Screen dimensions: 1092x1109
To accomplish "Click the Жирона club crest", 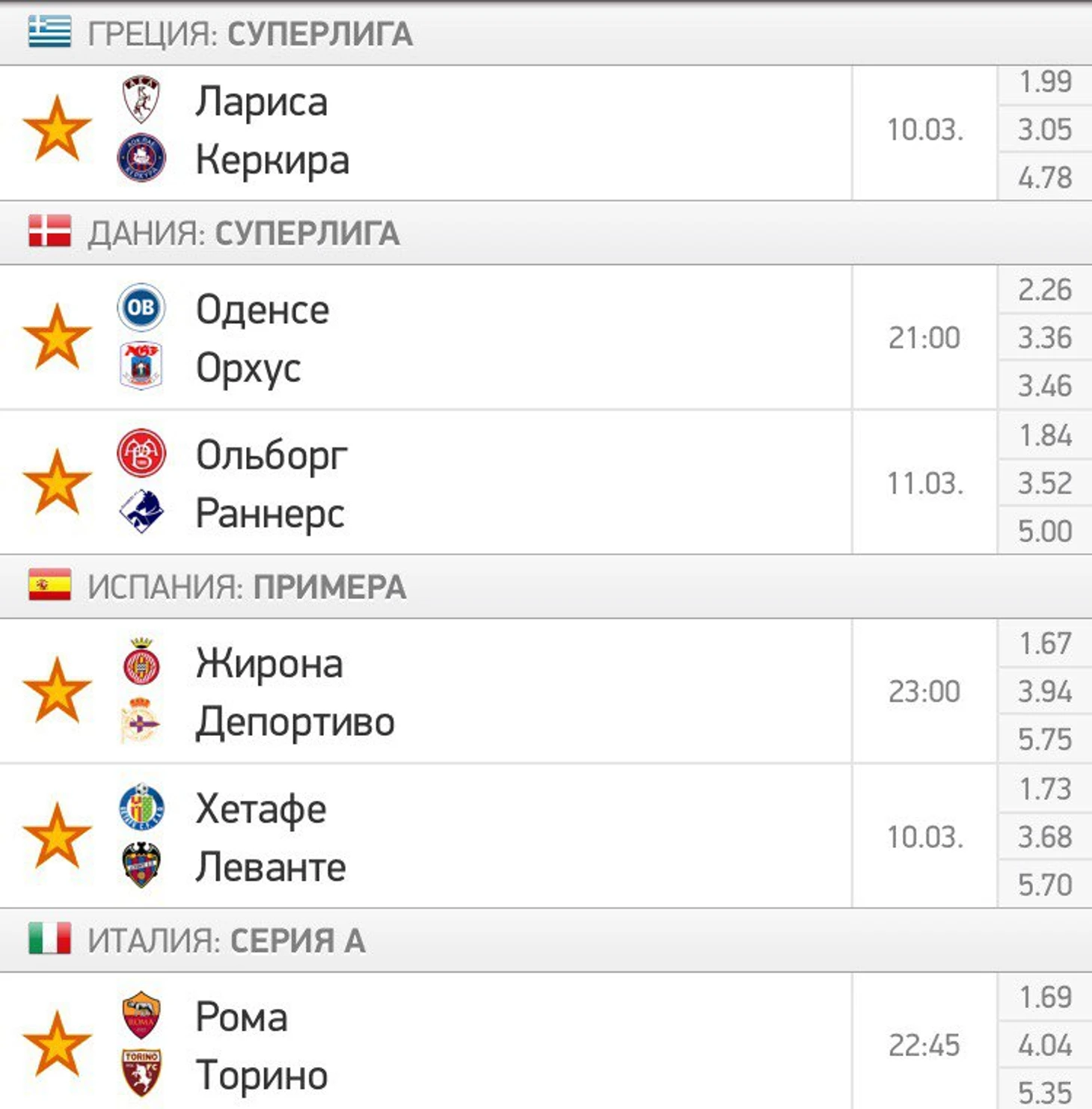I will tap(141, 662).
